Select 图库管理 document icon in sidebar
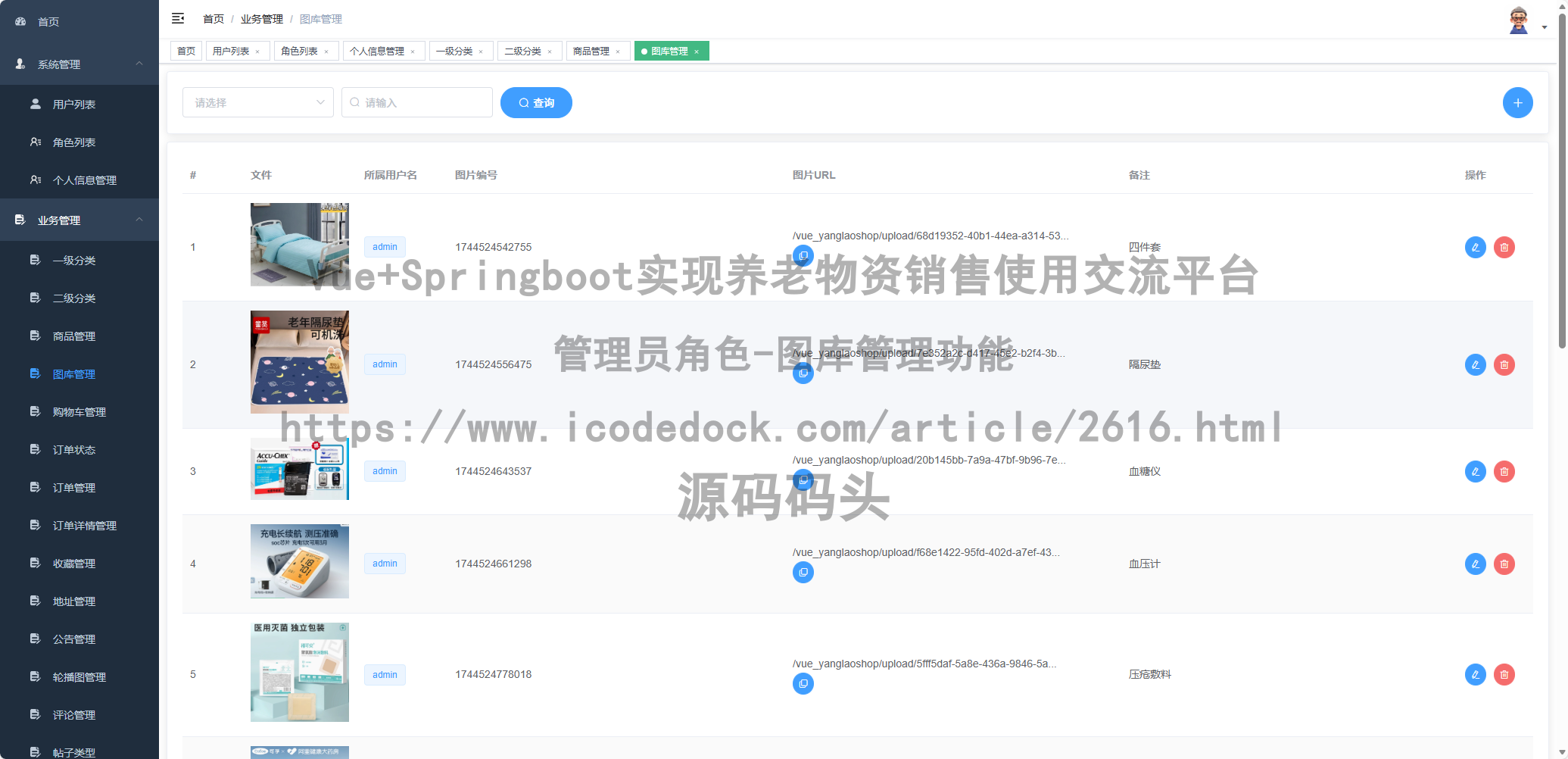This screenshot has height=759, width=1568. point(35,373)
